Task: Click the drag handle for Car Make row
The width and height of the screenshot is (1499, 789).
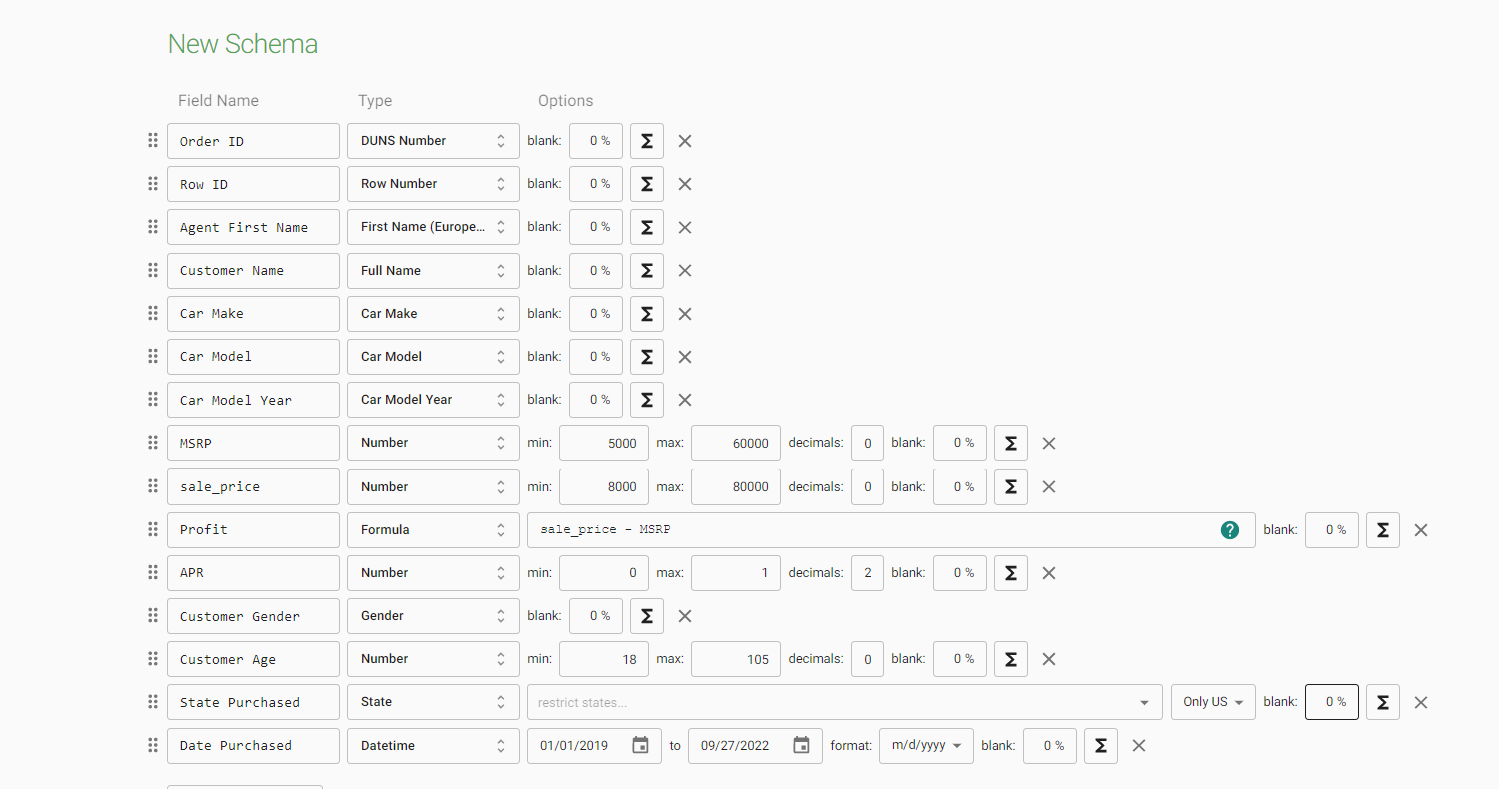Action: (x=153, y=313)
